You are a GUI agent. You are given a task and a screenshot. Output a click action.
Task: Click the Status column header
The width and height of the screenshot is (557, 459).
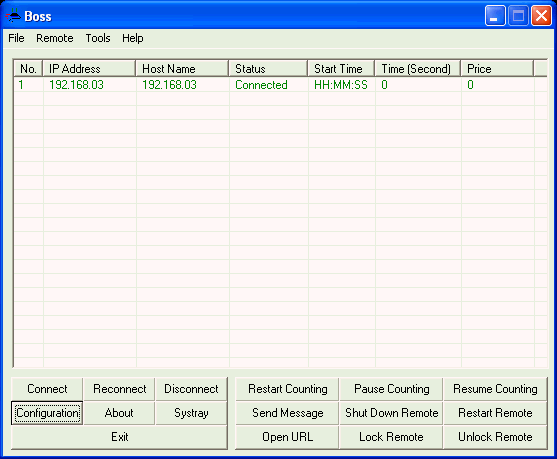point(268,69)
